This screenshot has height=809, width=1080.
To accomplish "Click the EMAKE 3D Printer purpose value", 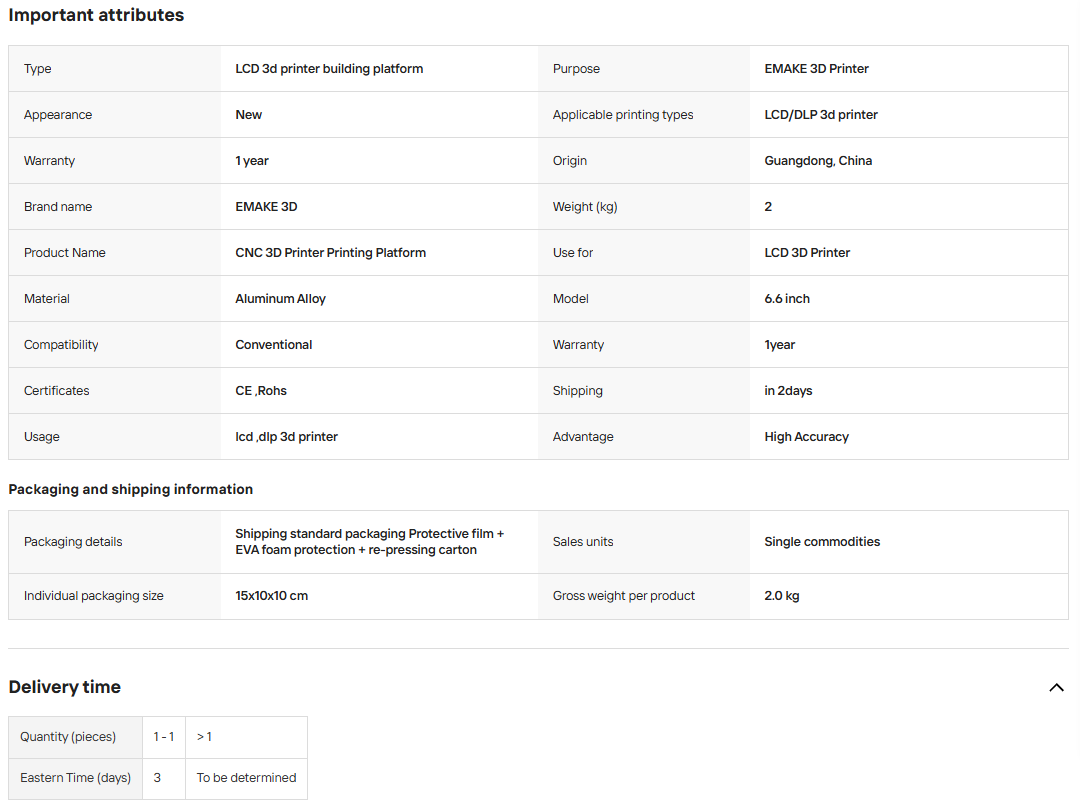I will click(816, 69).
